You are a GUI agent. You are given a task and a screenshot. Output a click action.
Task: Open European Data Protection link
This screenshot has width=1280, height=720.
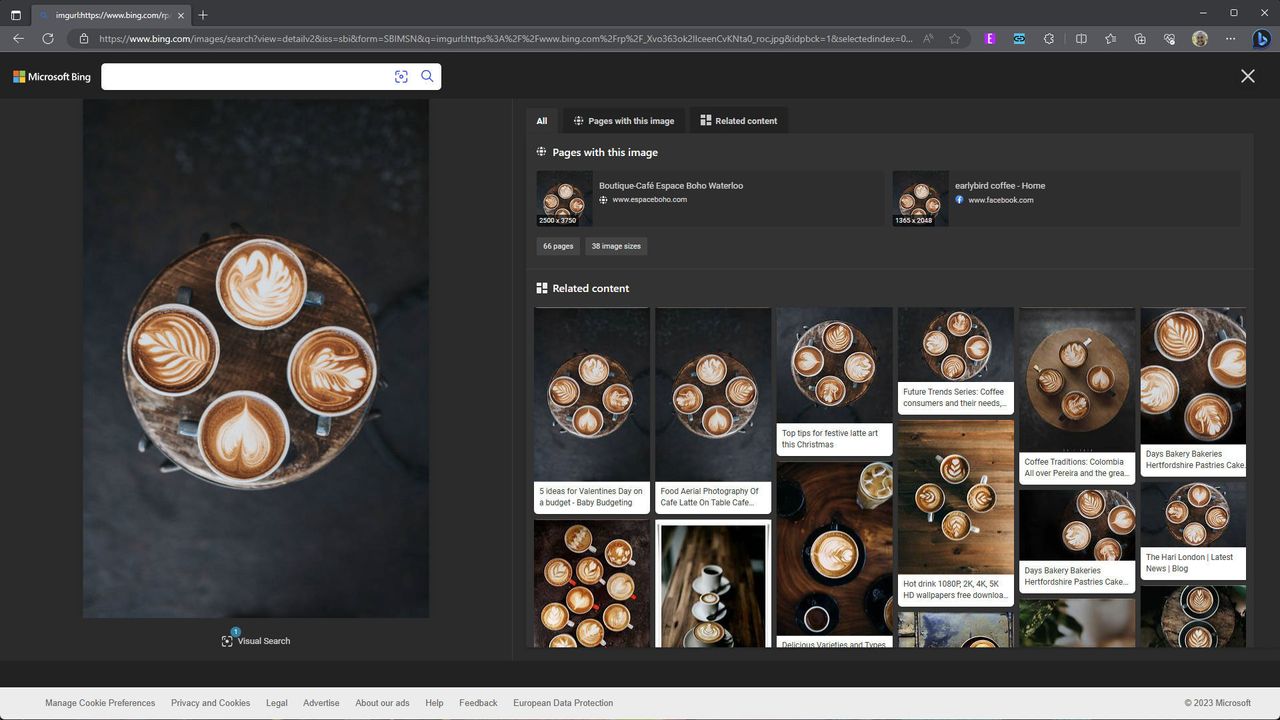[563, 703]
